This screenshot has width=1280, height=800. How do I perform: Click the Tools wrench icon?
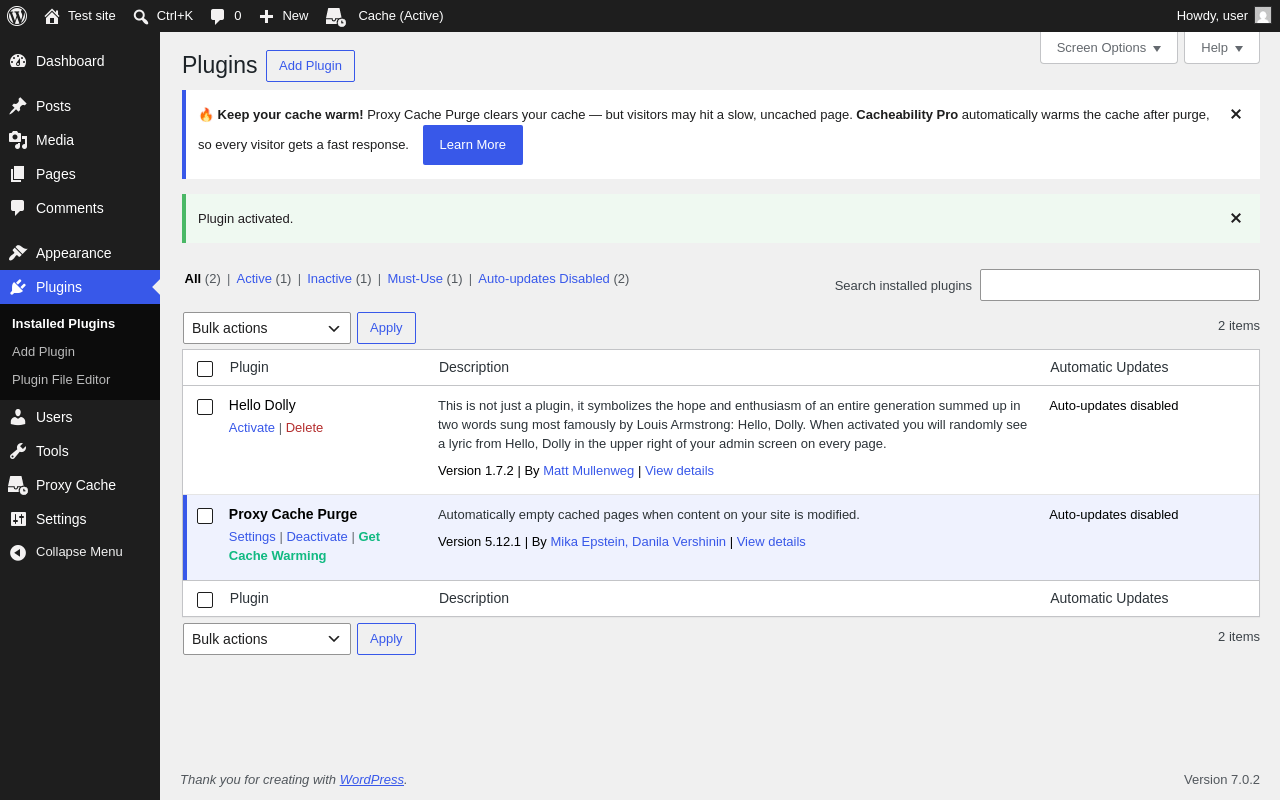coord(18,451)
